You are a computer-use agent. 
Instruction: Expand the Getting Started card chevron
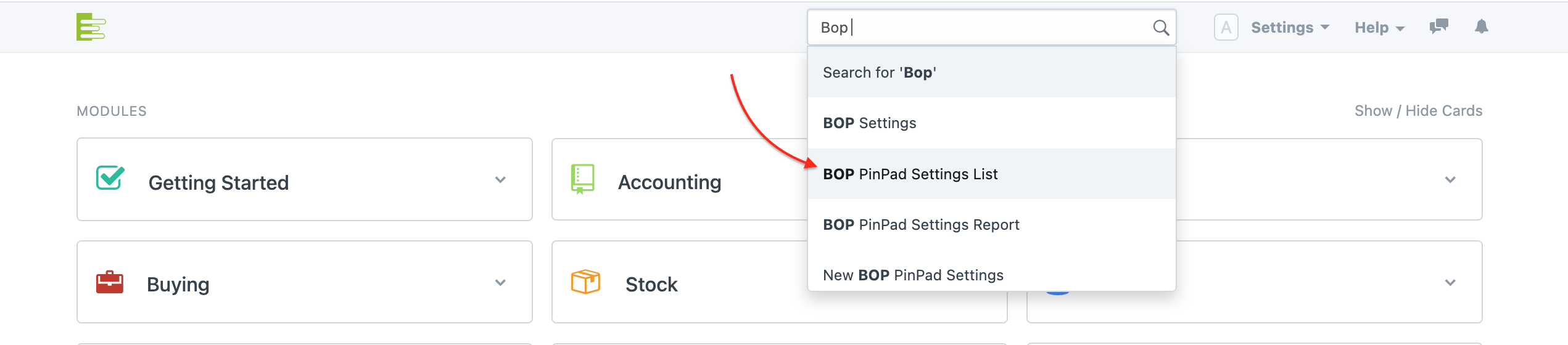pos(500,180)
